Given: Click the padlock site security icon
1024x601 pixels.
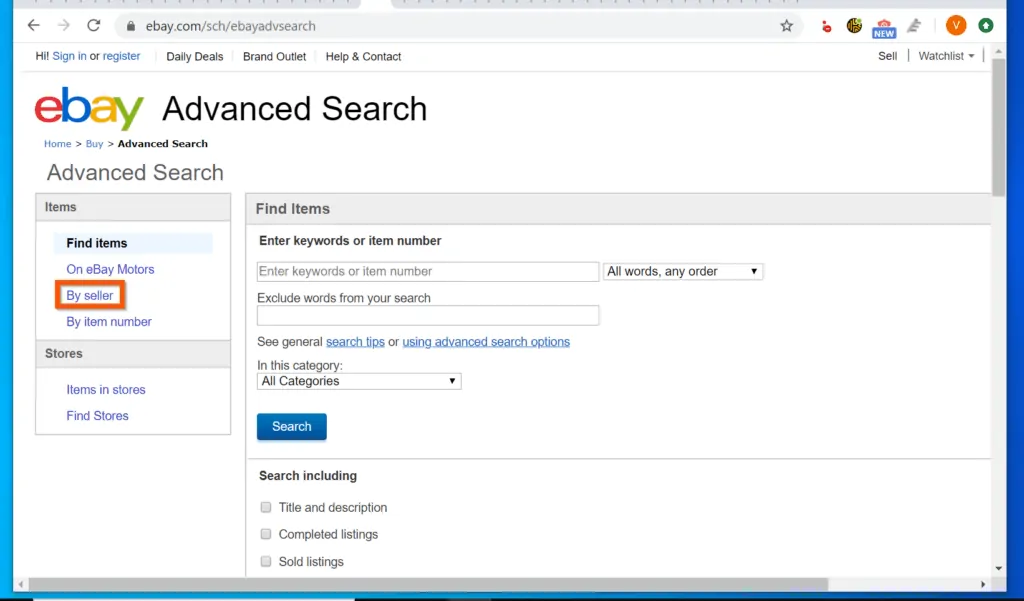Looking at the screenshot, I should click(131, 26).
